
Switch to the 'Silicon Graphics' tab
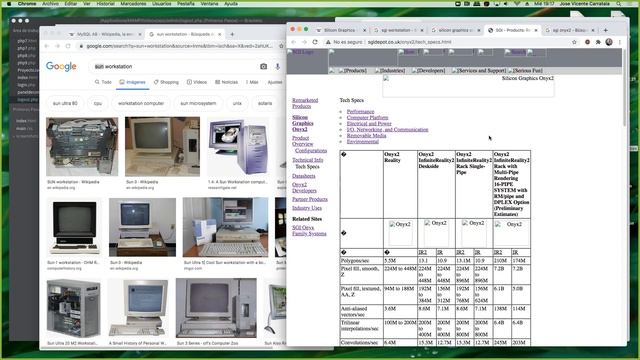pos(340,30)
